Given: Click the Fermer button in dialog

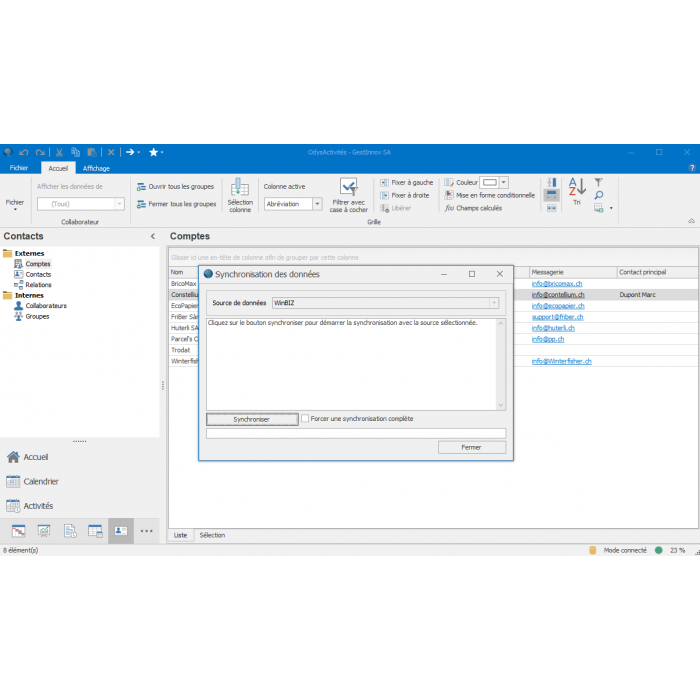Looking at the screenshot, I should pyautogui.click(x=472, y=447).
